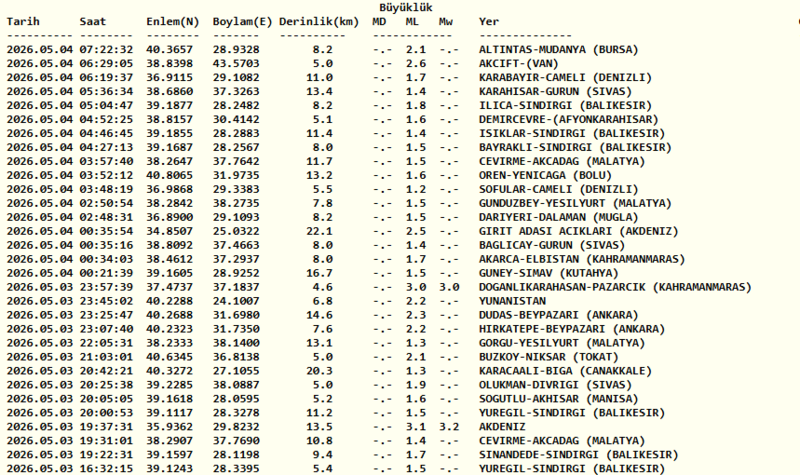The width and height of the screenshot is (800, 475).
Task: Click ML value 2.5
Action: [416, 231]
